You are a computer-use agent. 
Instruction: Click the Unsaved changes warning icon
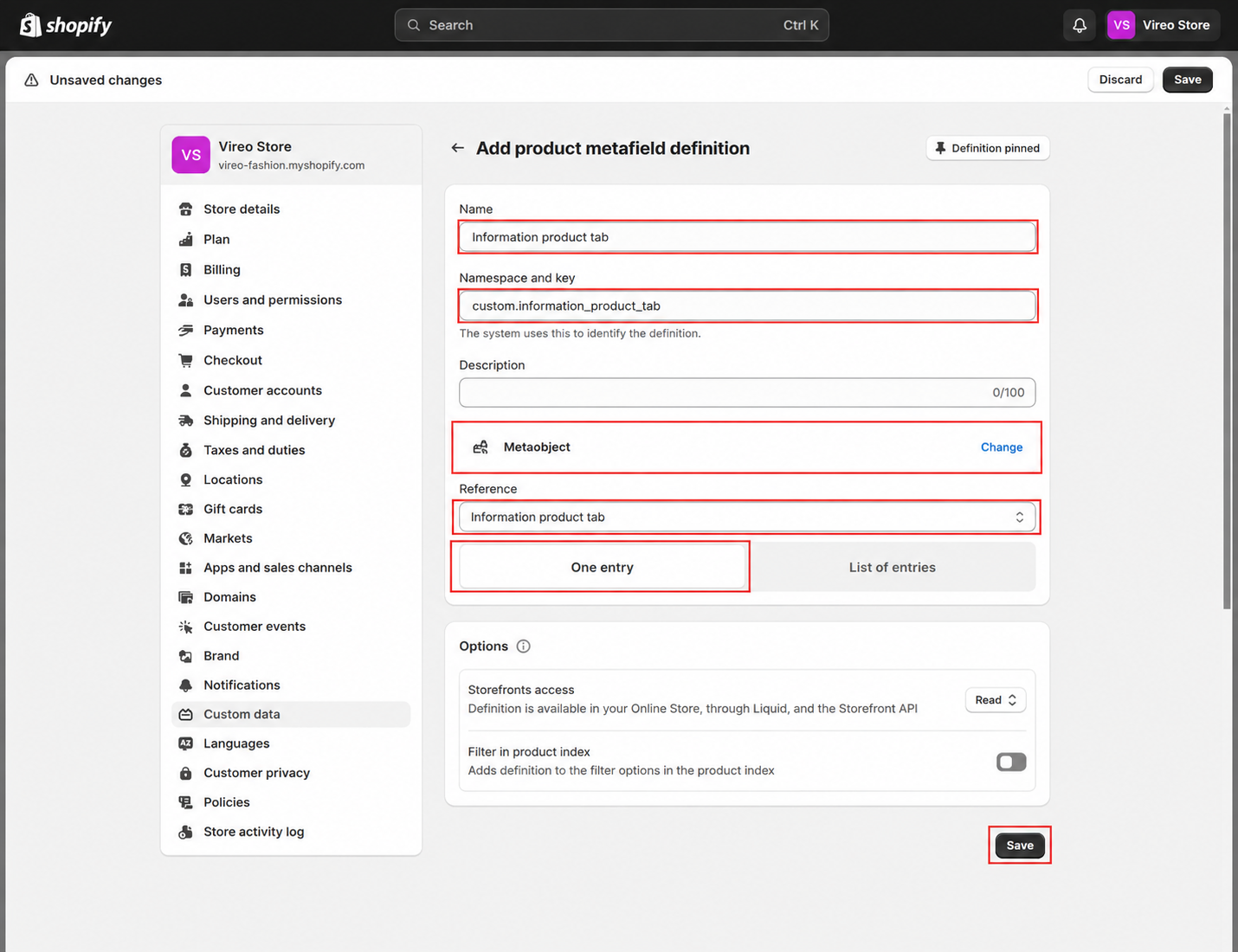click(x=31, y=80)
